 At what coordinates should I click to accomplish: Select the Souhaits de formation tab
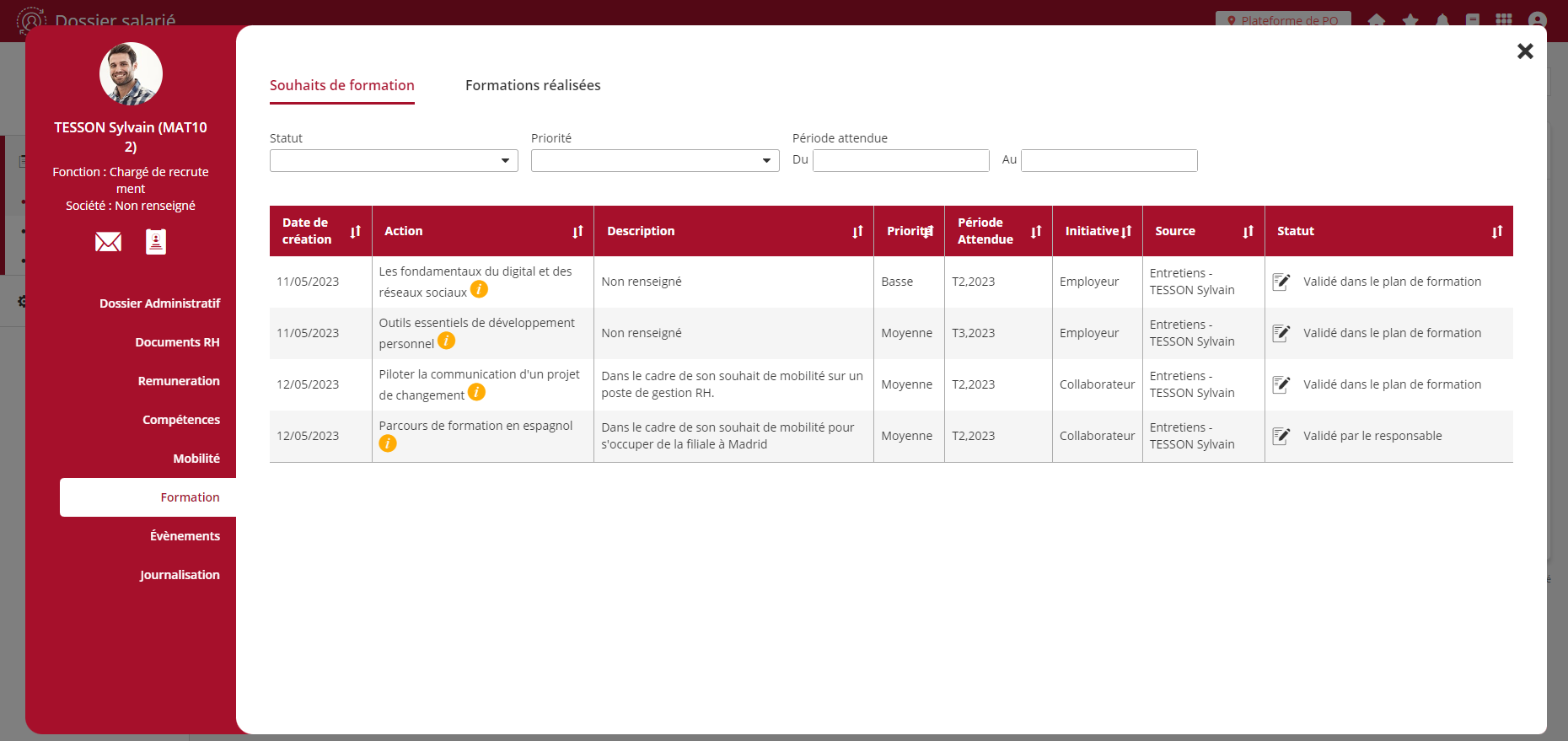[341, 85]
